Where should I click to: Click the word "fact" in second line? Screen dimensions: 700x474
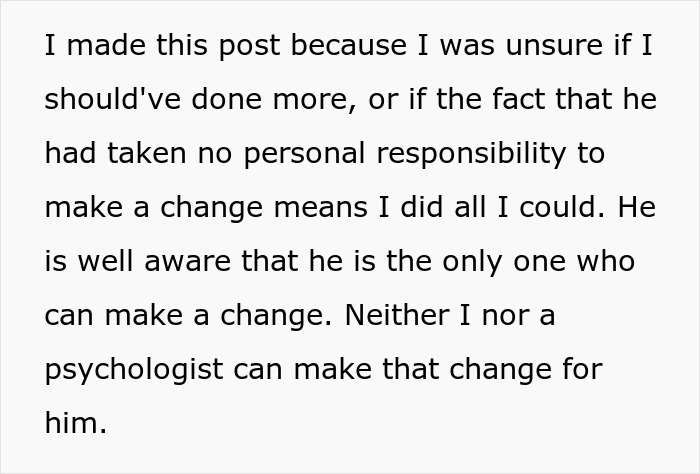(x=519, y=99)
